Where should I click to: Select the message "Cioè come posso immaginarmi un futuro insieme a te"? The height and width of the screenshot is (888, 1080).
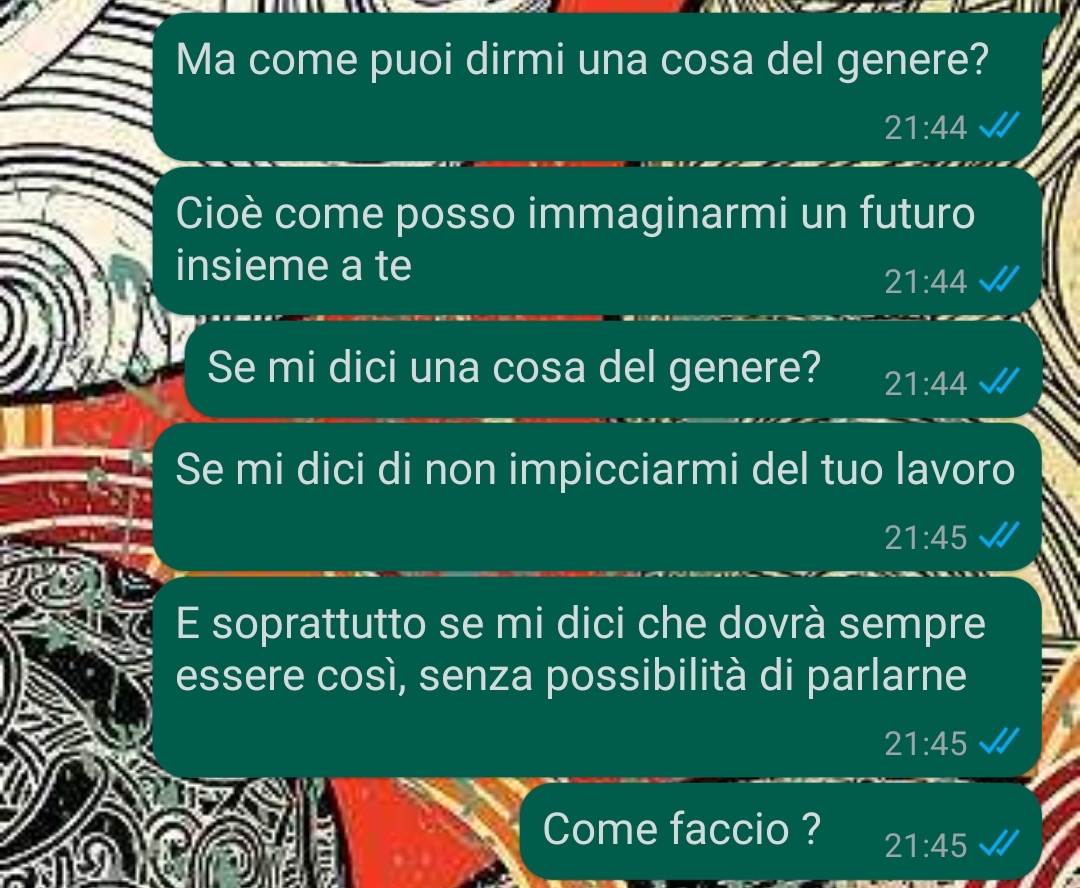[596, 241]
